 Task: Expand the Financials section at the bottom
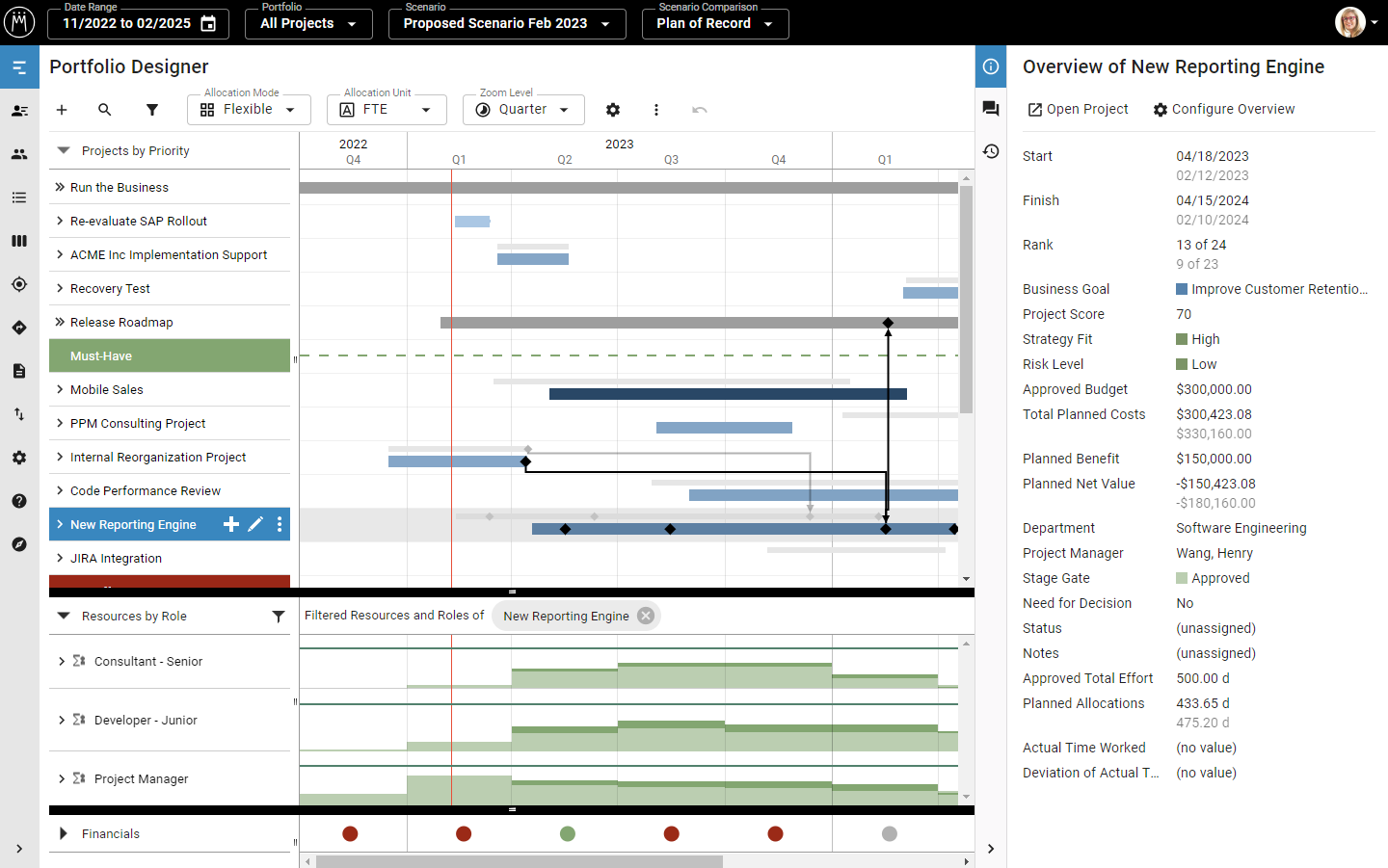pyautogui.click(x=63, y=833)
